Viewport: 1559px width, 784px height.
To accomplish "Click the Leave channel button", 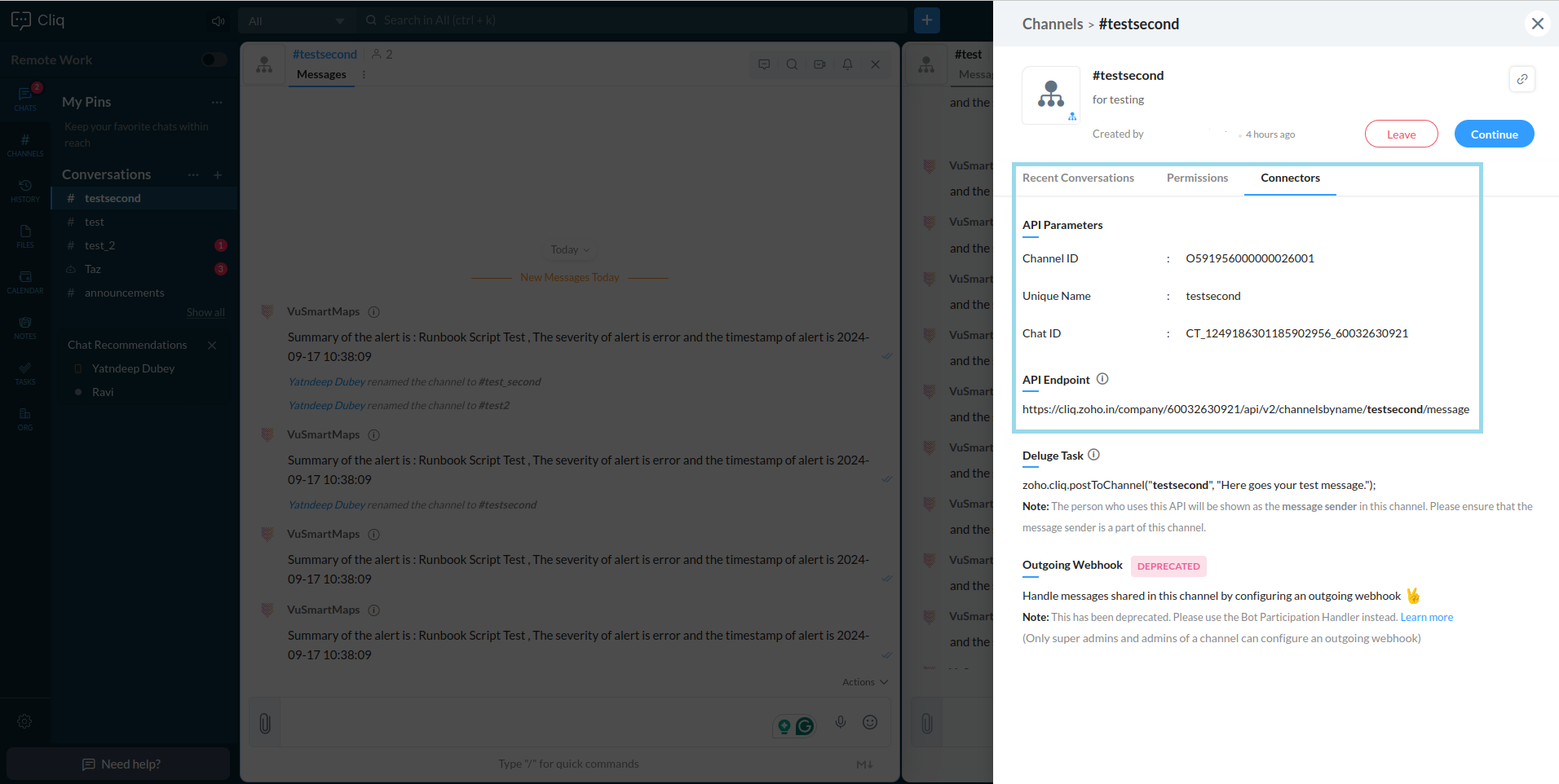I will click(1401, 134).
